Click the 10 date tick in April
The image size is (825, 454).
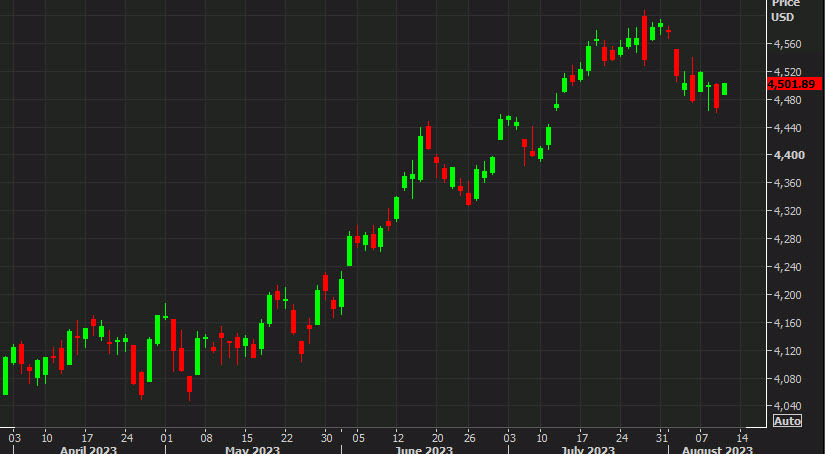47,438
